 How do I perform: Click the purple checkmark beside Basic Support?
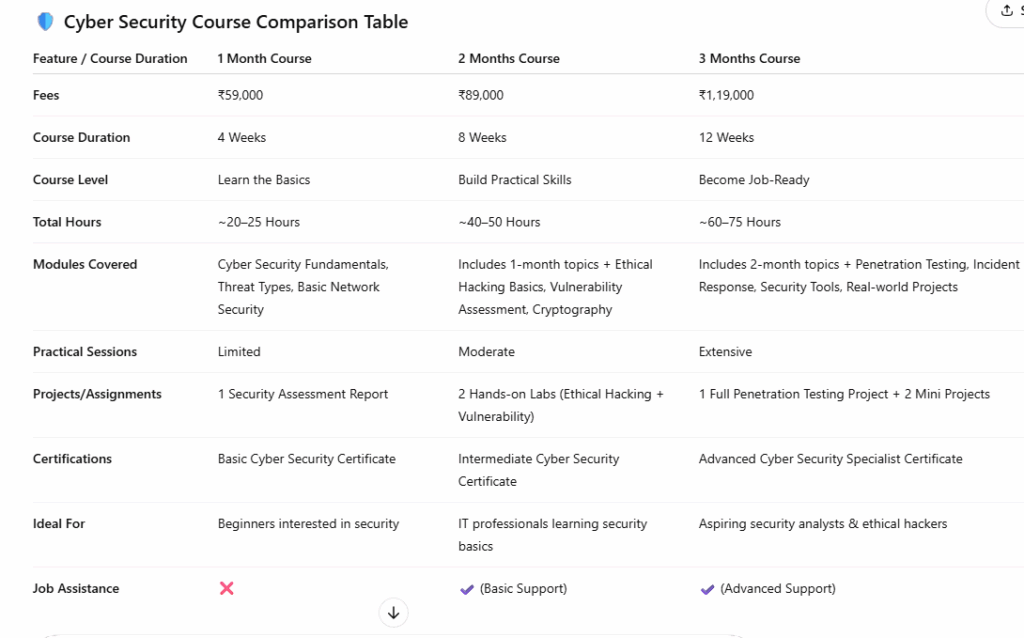click(466, 589)
